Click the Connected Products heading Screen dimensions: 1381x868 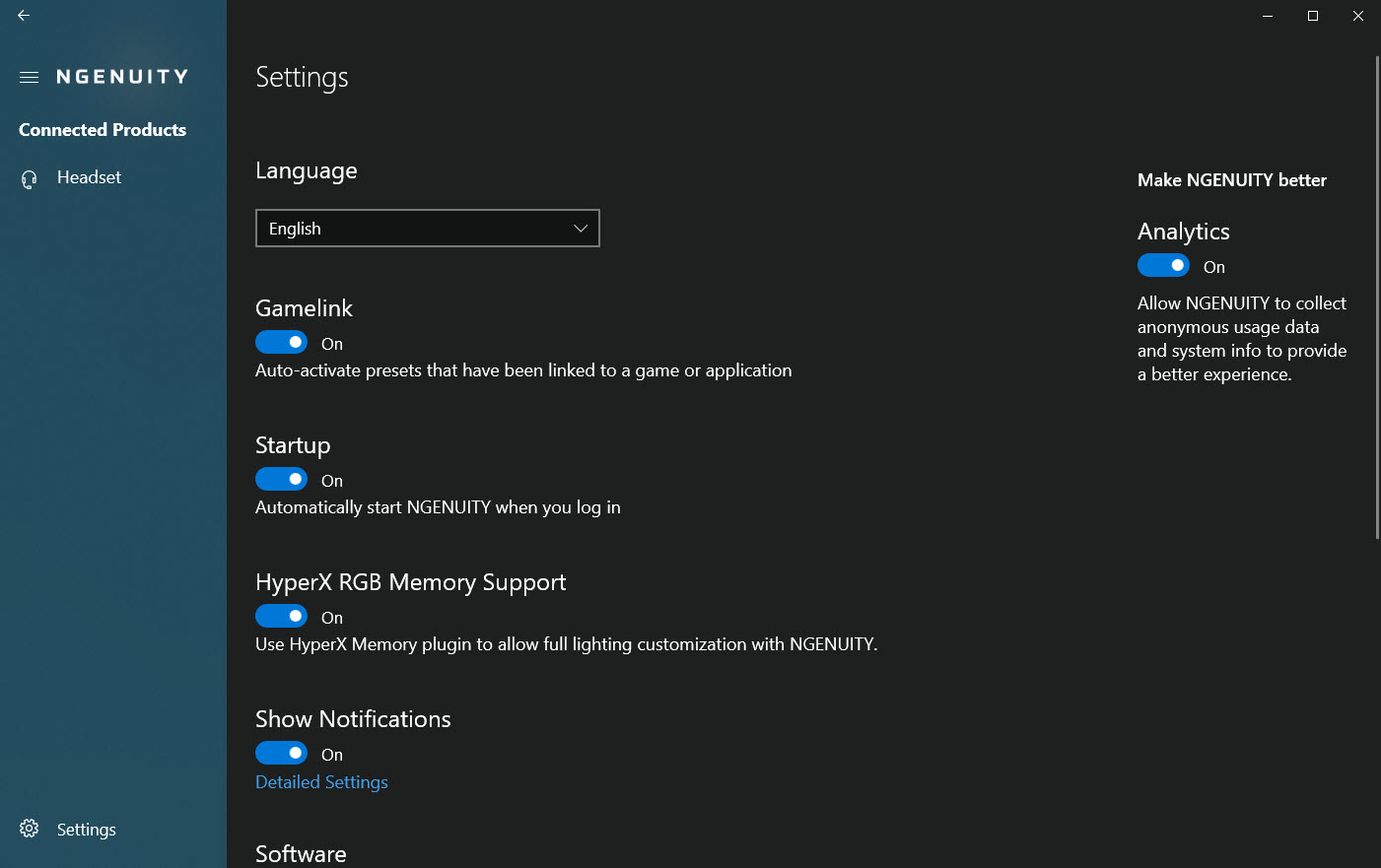103,130
